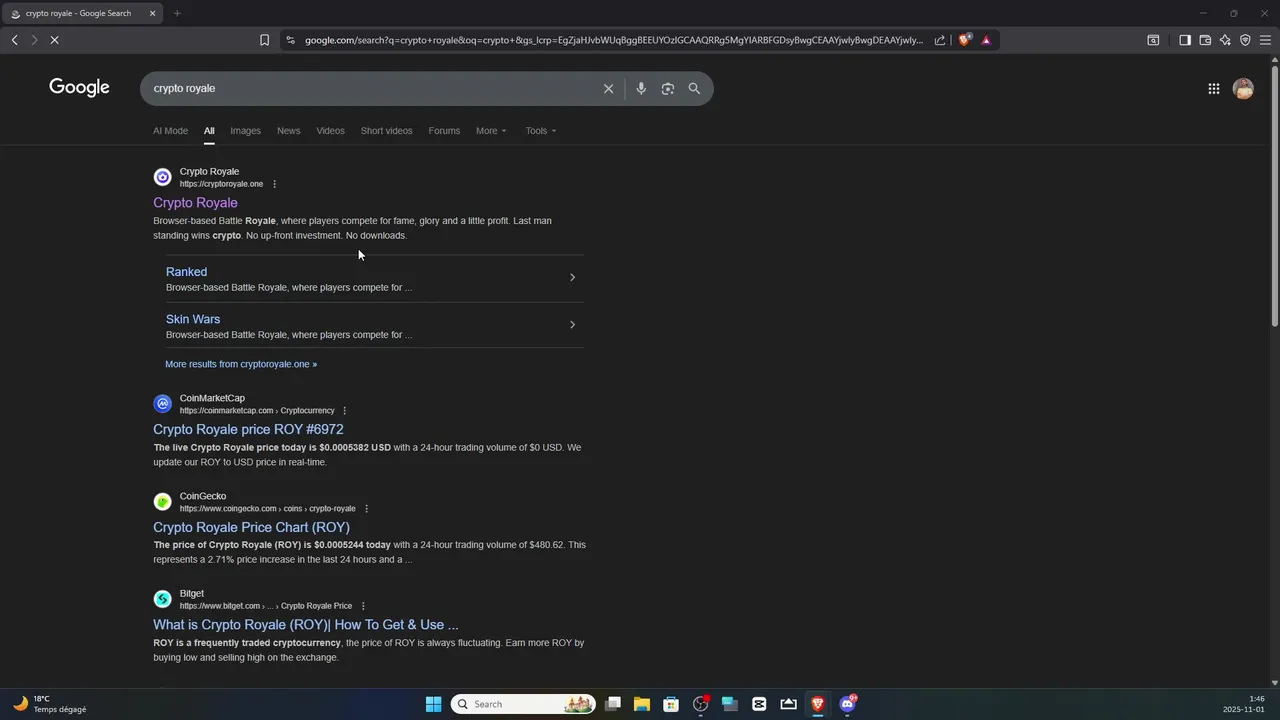Open Task View in the taskbar
Screen dimensions: 1280x720
click(x=613, y=704)
